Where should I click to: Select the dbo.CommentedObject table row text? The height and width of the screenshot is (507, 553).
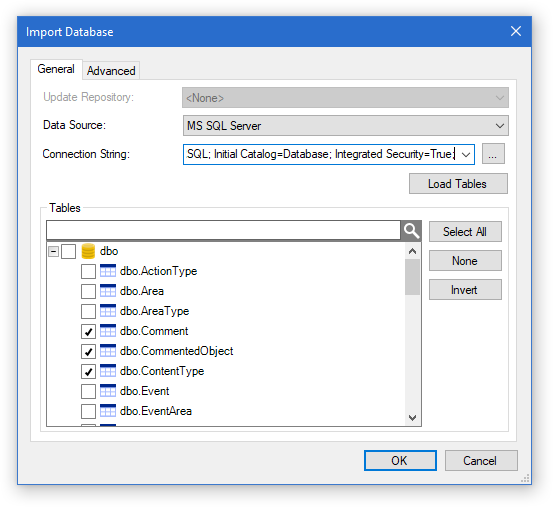tap(176, 351)
